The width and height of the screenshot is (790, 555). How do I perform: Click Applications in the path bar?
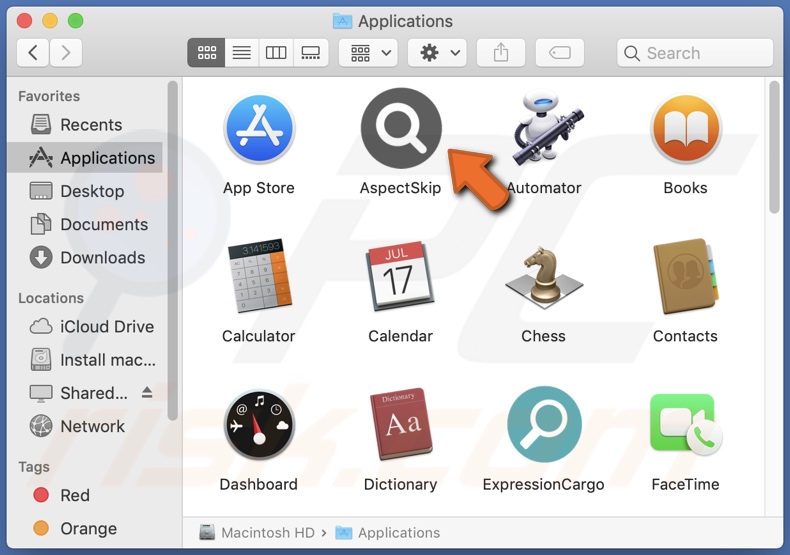(388, 532)
